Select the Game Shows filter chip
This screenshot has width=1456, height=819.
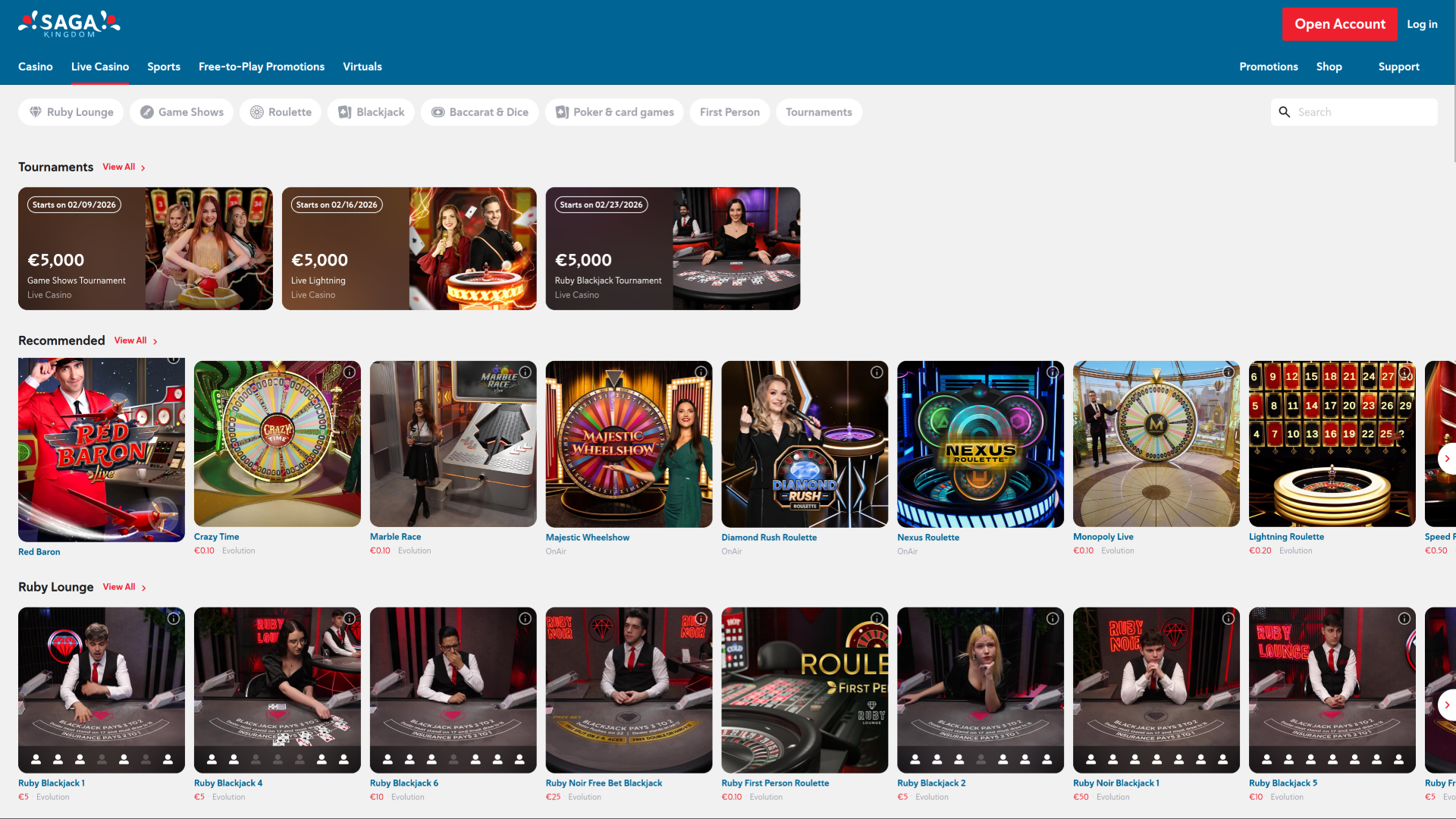tap(181, 111)
